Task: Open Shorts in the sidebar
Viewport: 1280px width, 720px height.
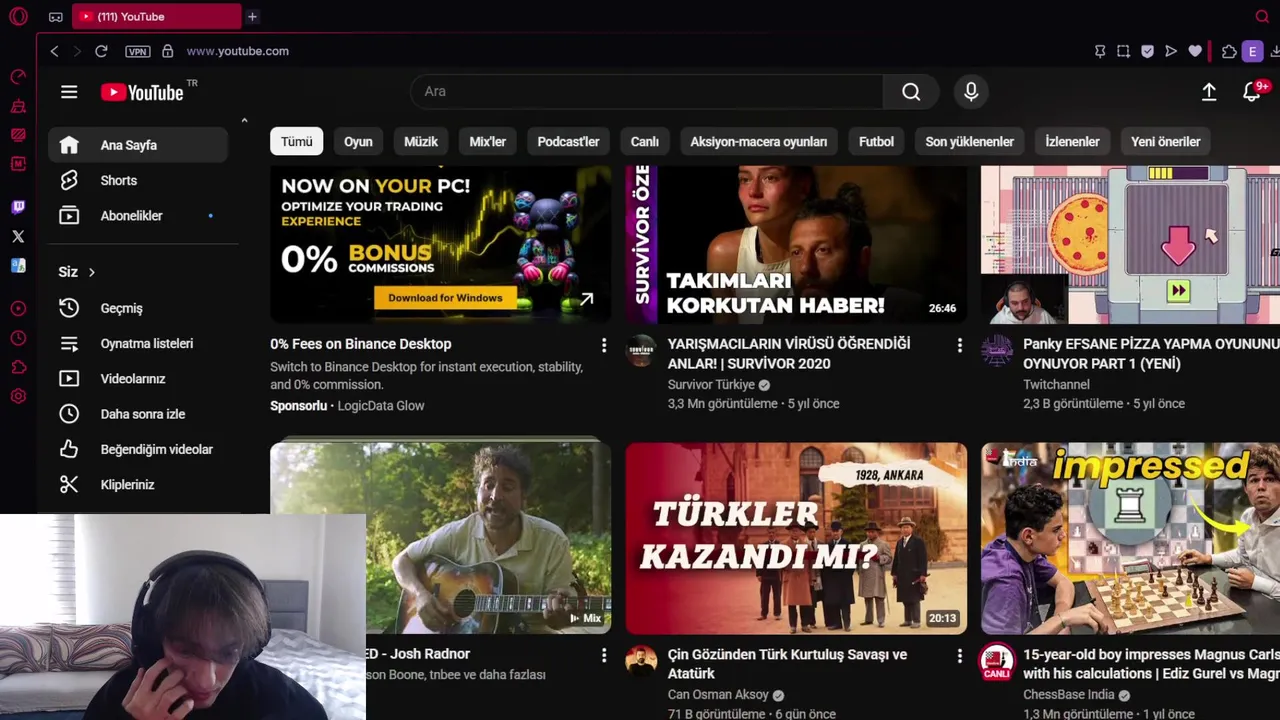Action: tap(138, 180)
